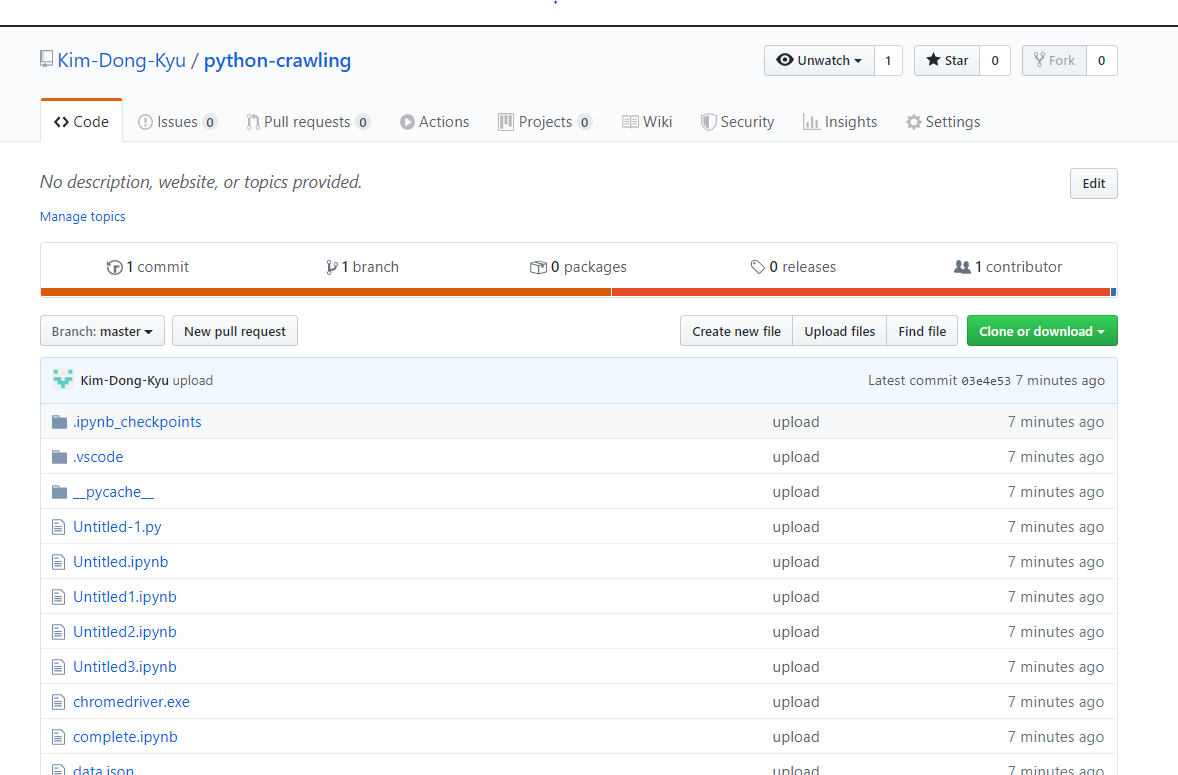The height and width of the screenshot is (775, 1178).
Task: Click the people icon beside 1 contributor
Action: [962, 267]
